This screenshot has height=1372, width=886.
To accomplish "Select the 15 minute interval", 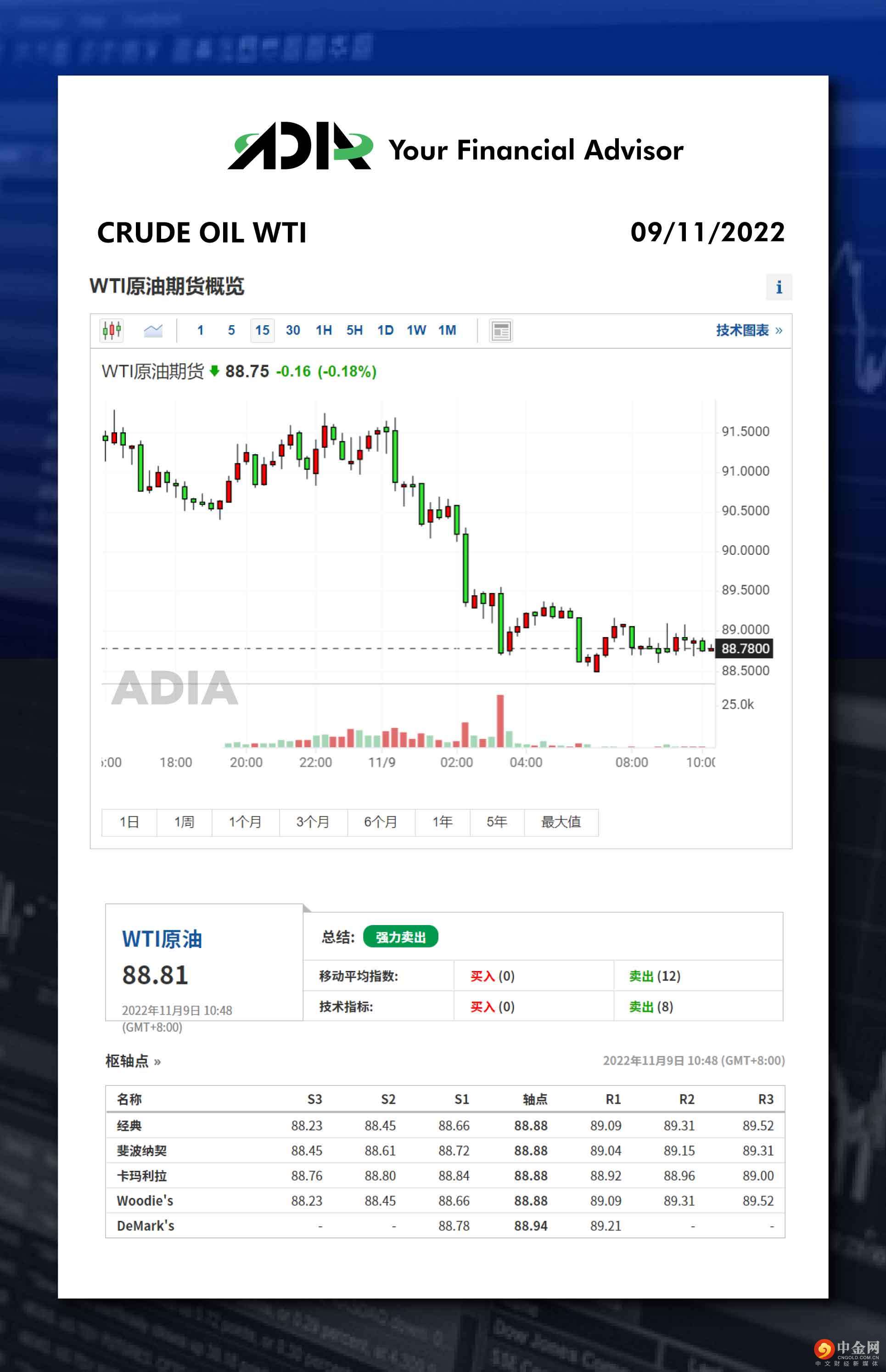I will pos(262,330).
